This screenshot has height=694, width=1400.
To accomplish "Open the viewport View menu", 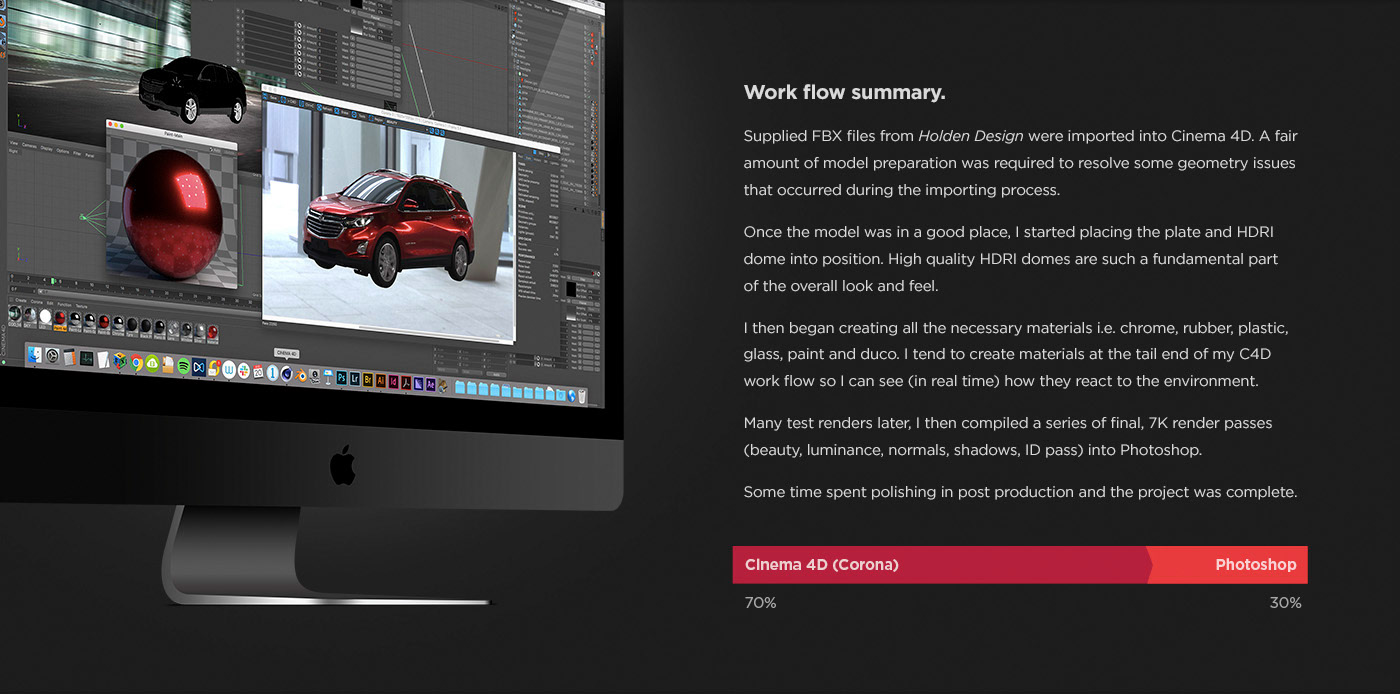I will [13, 143].
